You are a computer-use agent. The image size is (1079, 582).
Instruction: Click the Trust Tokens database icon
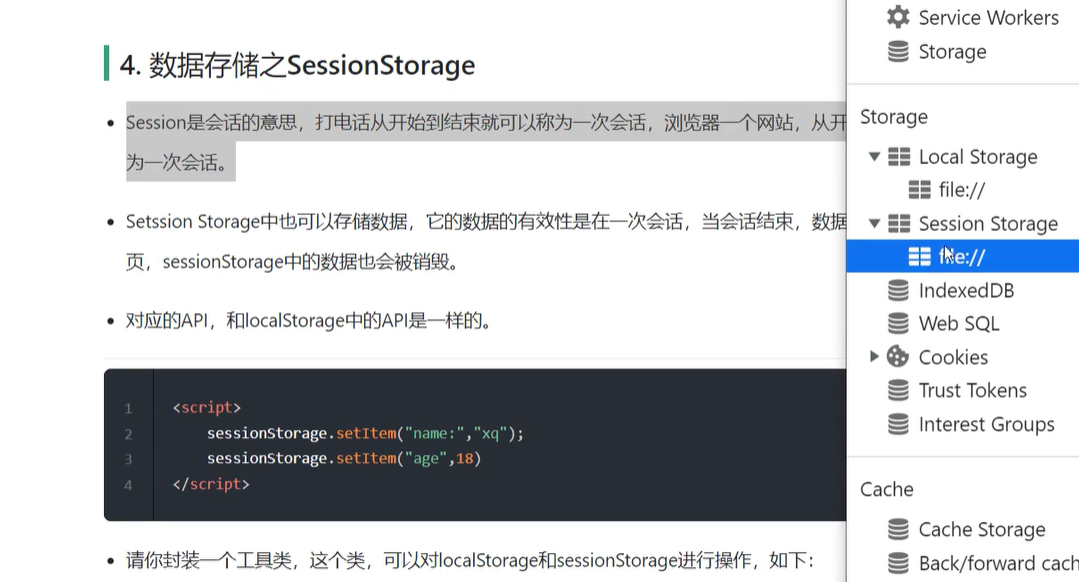(x=897, y=390)
